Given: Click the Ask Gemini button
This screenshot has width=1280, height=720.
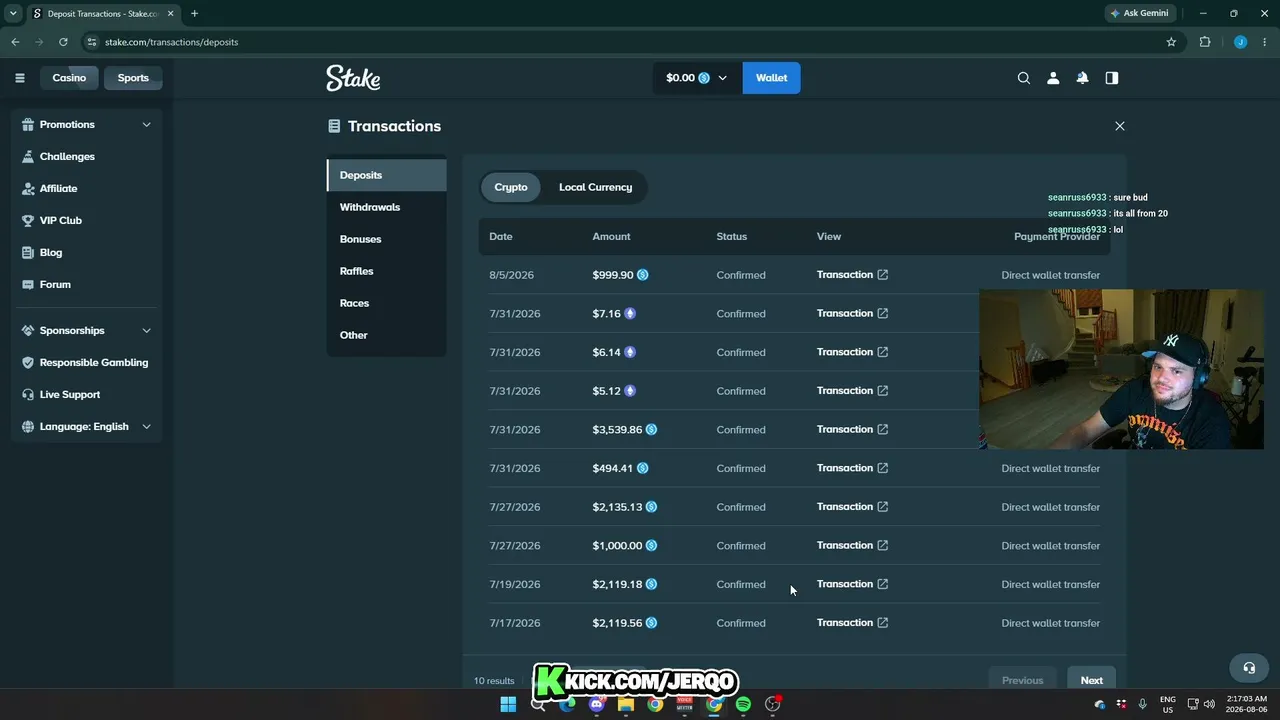Looking at the screenshot, I should pyautogui.click(x=1140, y=13).
